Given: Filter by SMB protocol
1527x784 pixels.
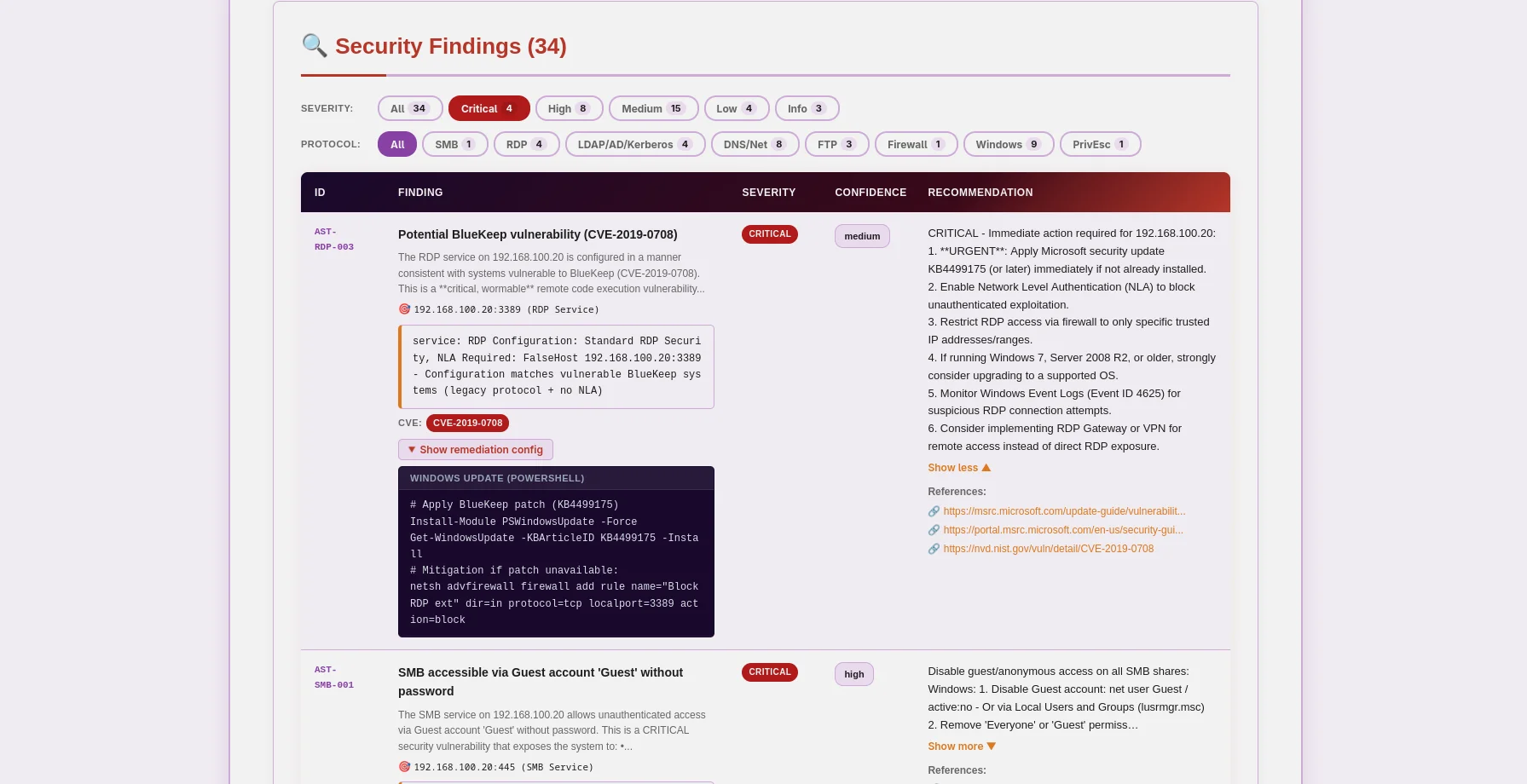Looking at the screenshot, I should pyautogui.click(x=455, y=144).
